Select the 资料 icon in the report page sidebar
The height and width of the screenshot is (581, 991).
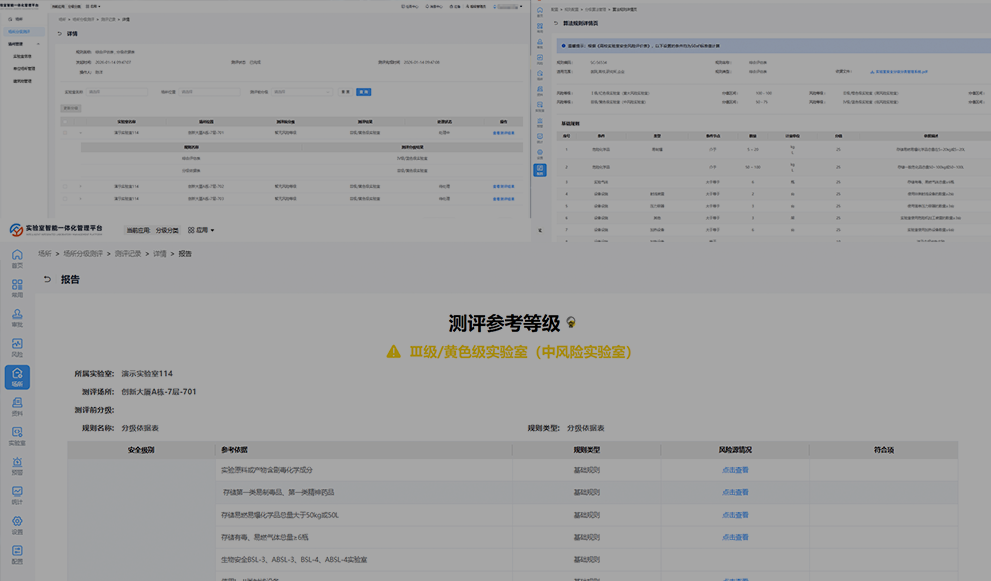pyautogui.click(x=17, y=405)
